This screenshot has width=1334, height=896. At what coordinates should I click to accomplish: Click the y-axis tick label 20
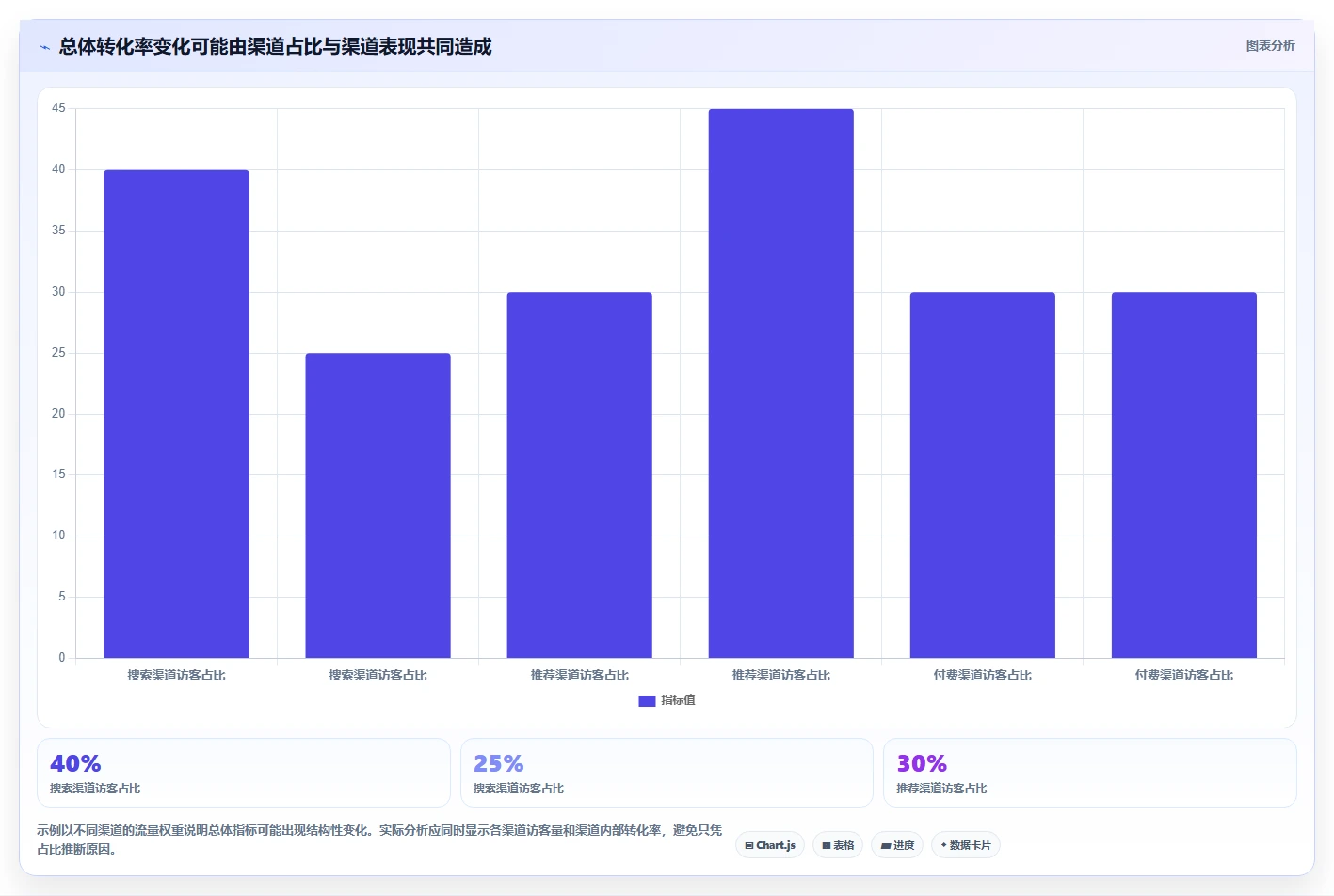pos(58,414)
